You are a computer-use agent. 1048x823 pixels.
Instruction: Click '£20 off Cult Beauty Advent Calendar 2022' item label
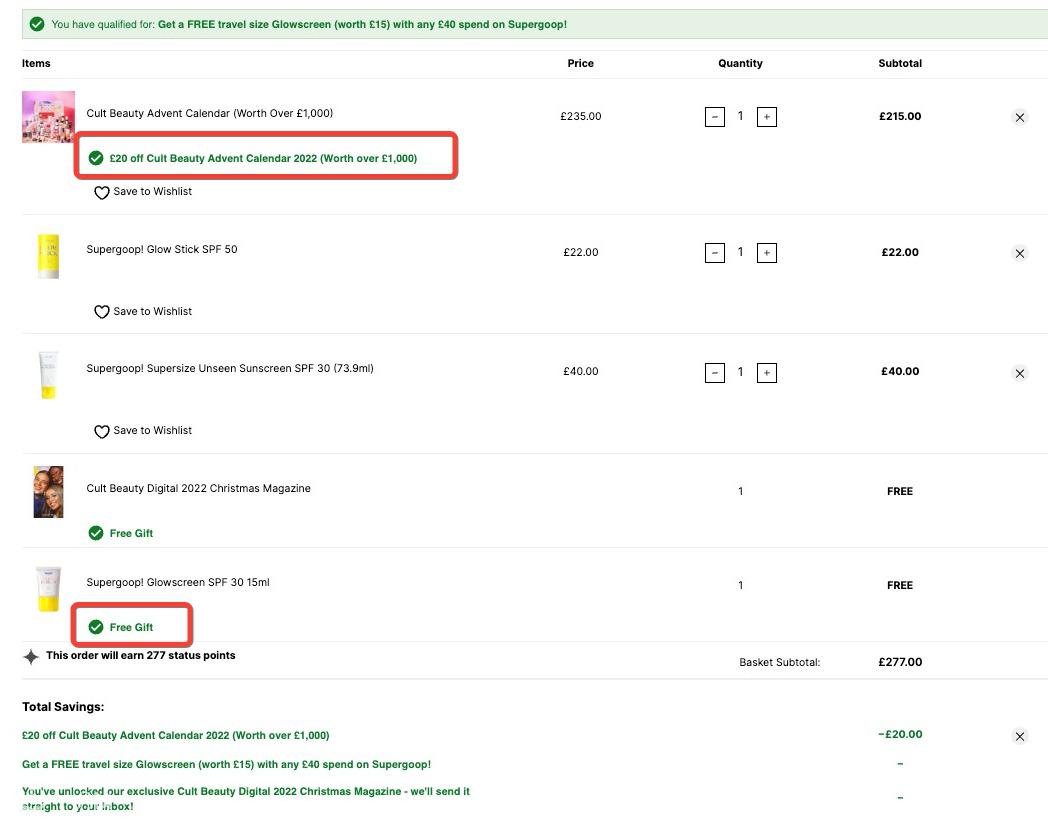click(x=263, y=158)
